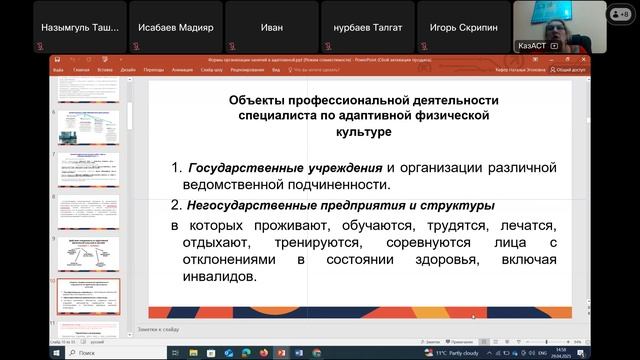
Task: Click the thumbnail panel scrollbar handle
Action: tap(130, 116)
